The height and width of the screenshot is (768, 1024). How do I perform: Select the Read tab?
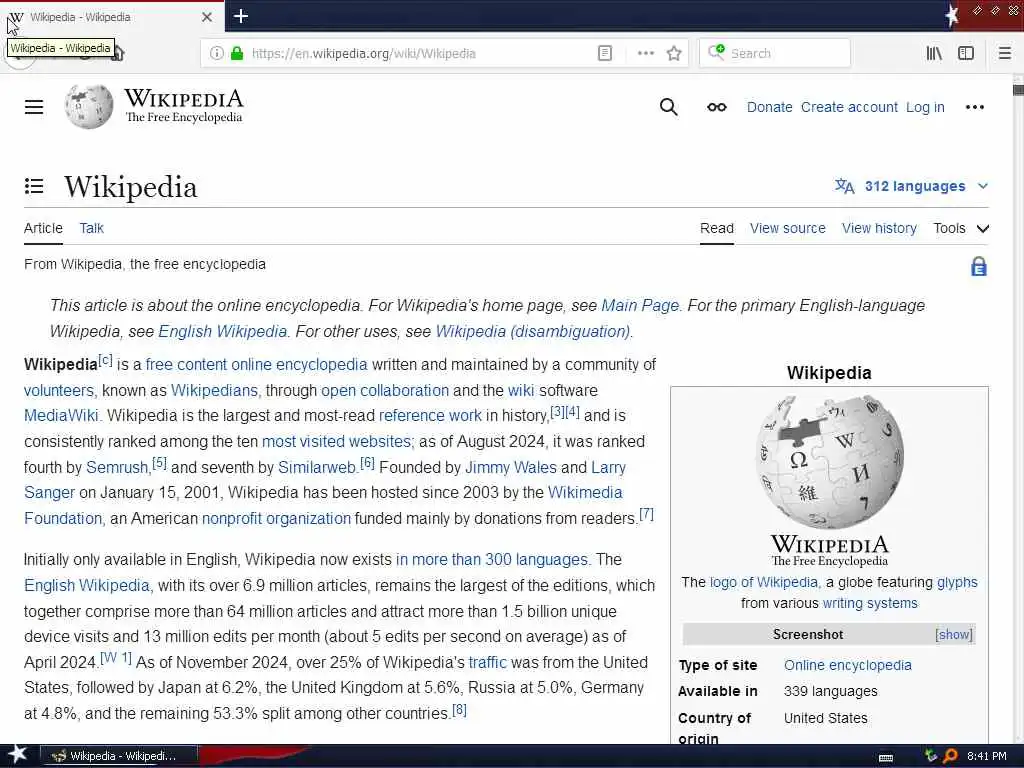[x=716, y=229]
